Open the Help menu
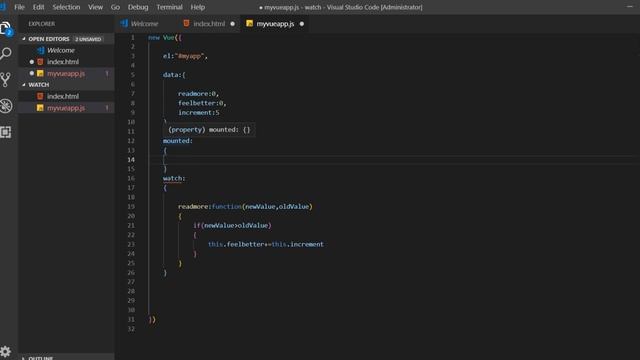 pyautogui.click(x=198, y=7)
